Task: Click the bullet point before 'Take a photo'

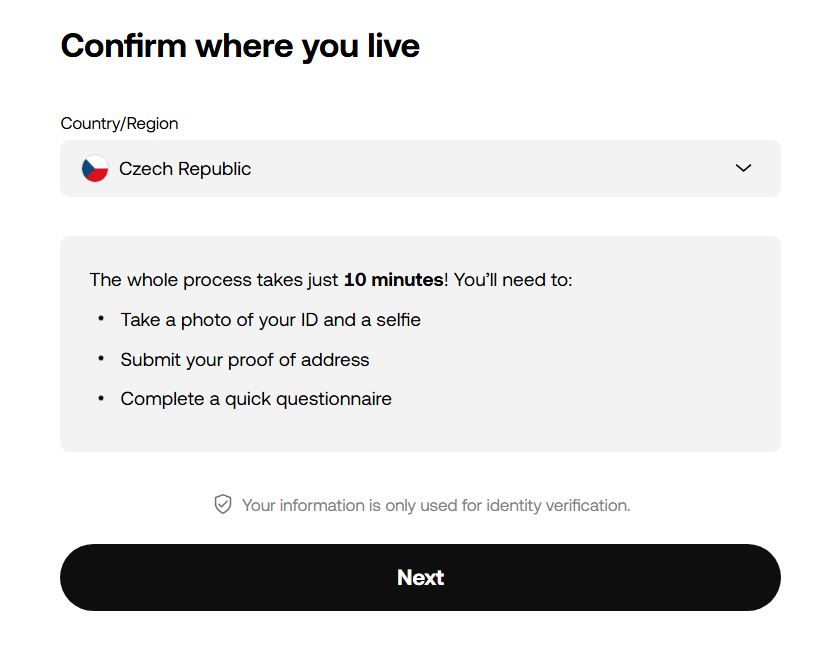Action: pyautogui.click(x=101, y=319)
